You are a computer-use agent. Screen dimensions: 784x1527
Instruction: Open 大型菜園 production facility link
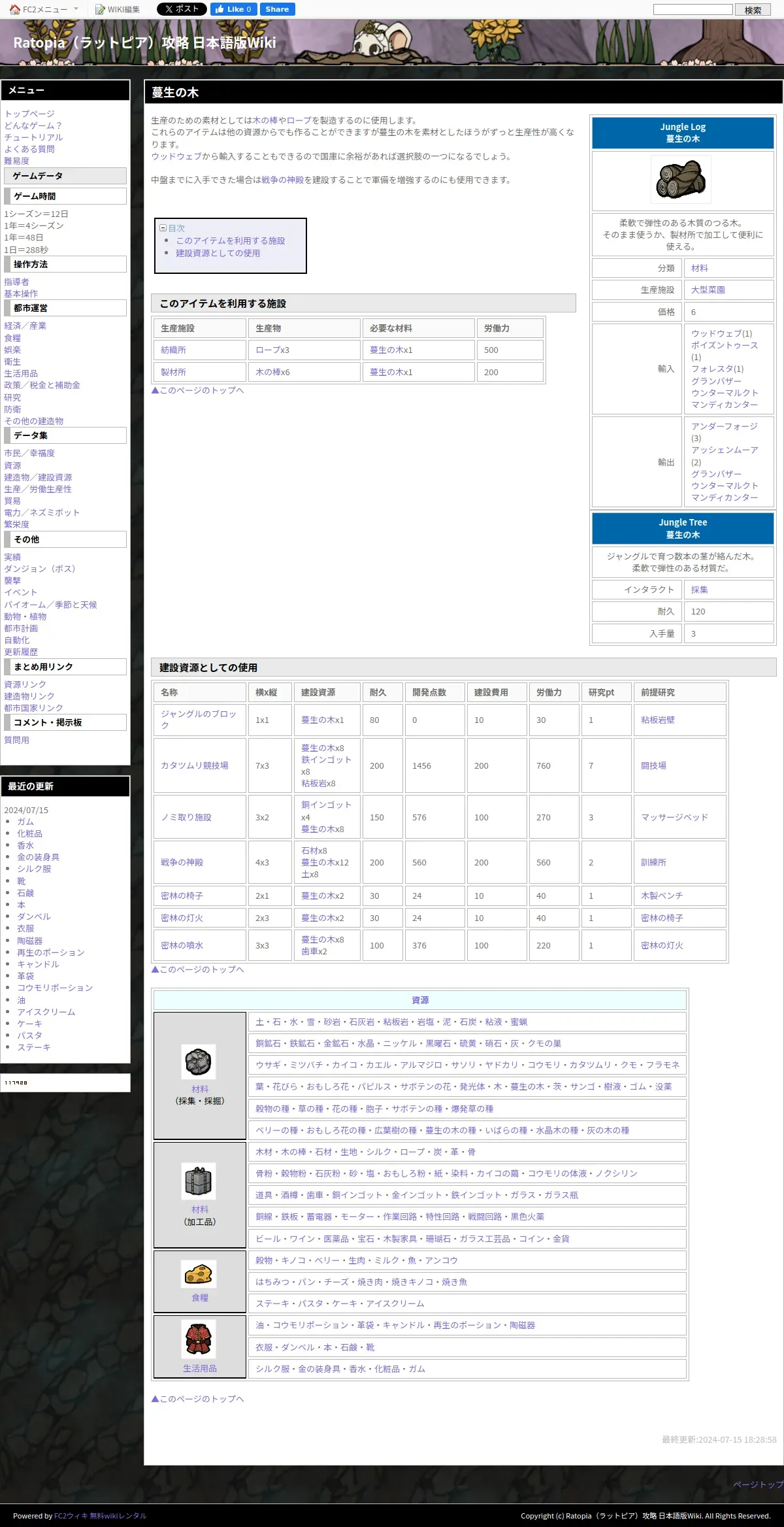[708, 290]
